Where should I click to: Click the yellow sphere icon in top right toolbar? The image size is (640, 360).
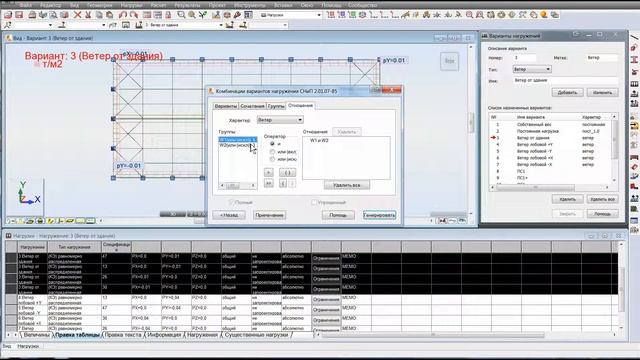click(544, 15)
